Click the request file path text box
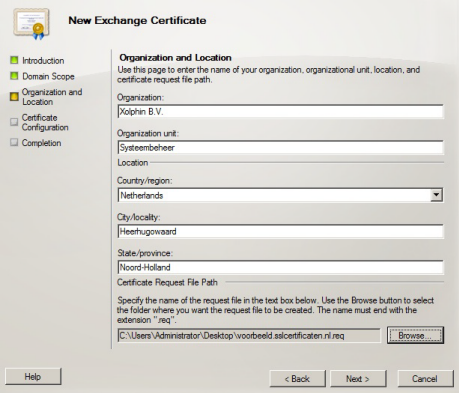 tap(249, 335)
